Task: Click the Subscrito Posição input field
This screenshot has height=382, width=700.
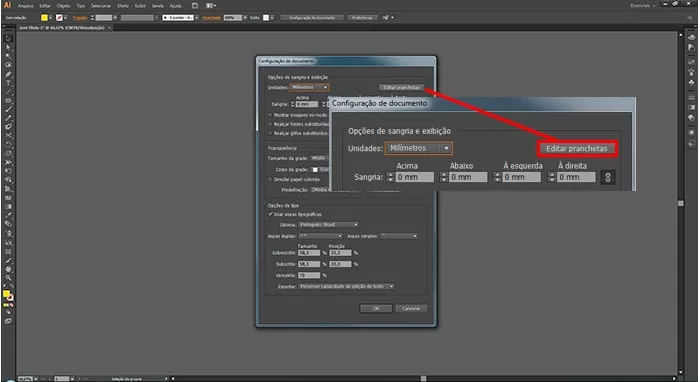Action: (x=340, y=264)
